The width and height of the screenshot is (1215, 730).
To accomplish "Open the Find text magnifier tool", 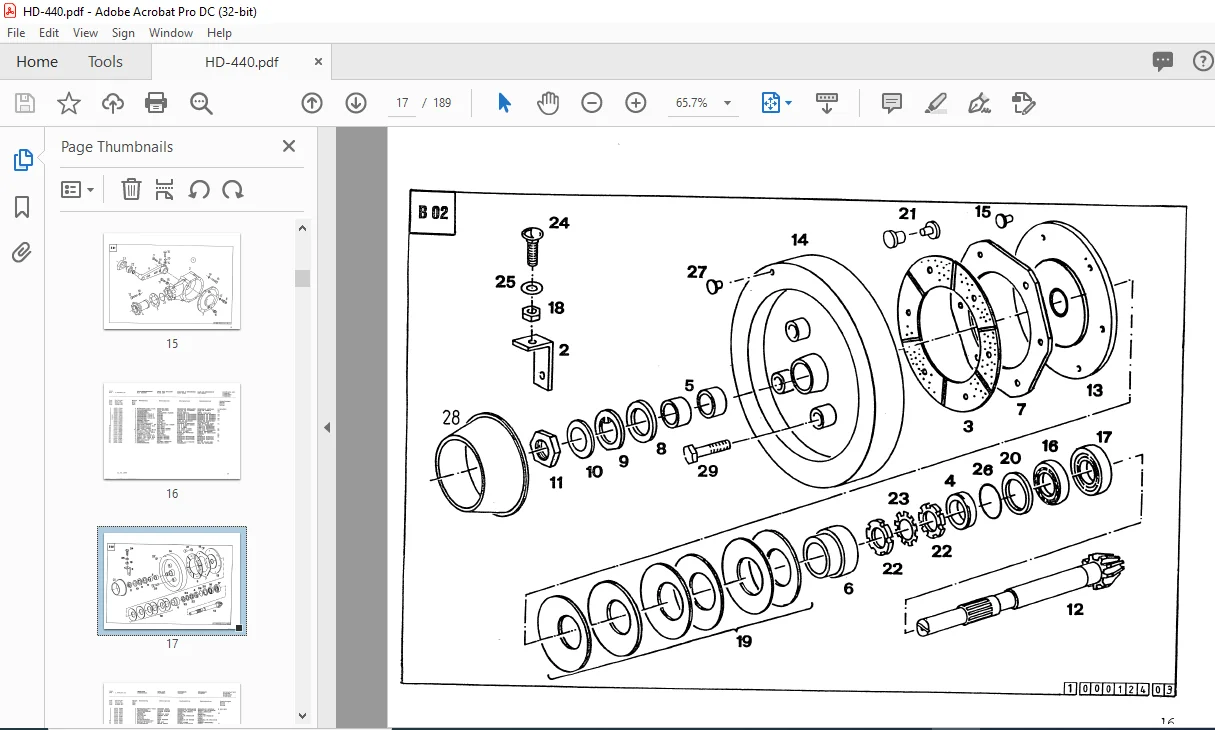I will pos(201,103).
